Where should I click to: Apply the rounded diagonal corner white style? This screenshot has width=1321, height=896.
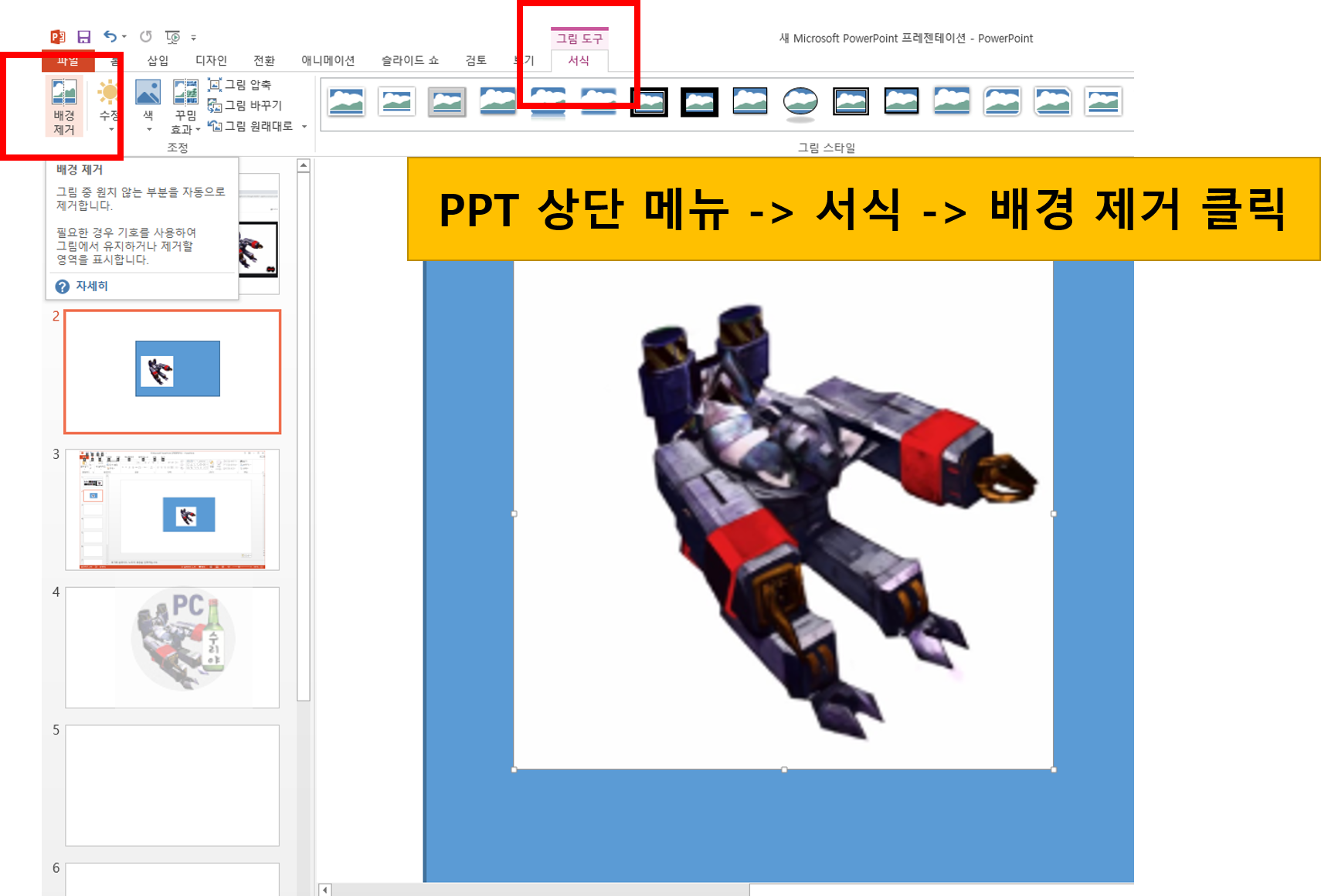[1003, 101]
